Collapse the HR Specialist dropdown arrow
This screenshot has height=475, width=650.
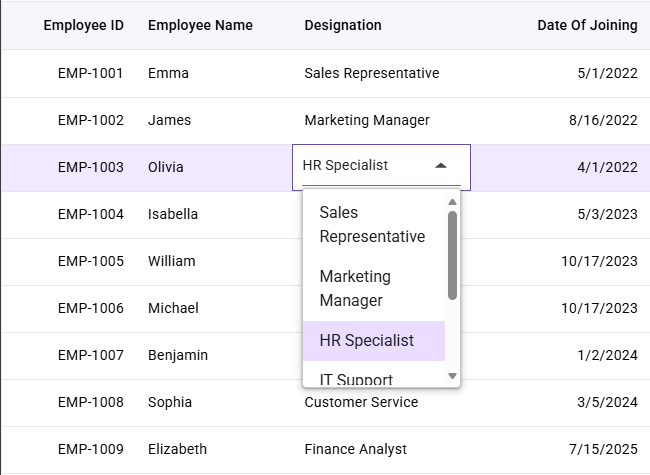point(441,166)
